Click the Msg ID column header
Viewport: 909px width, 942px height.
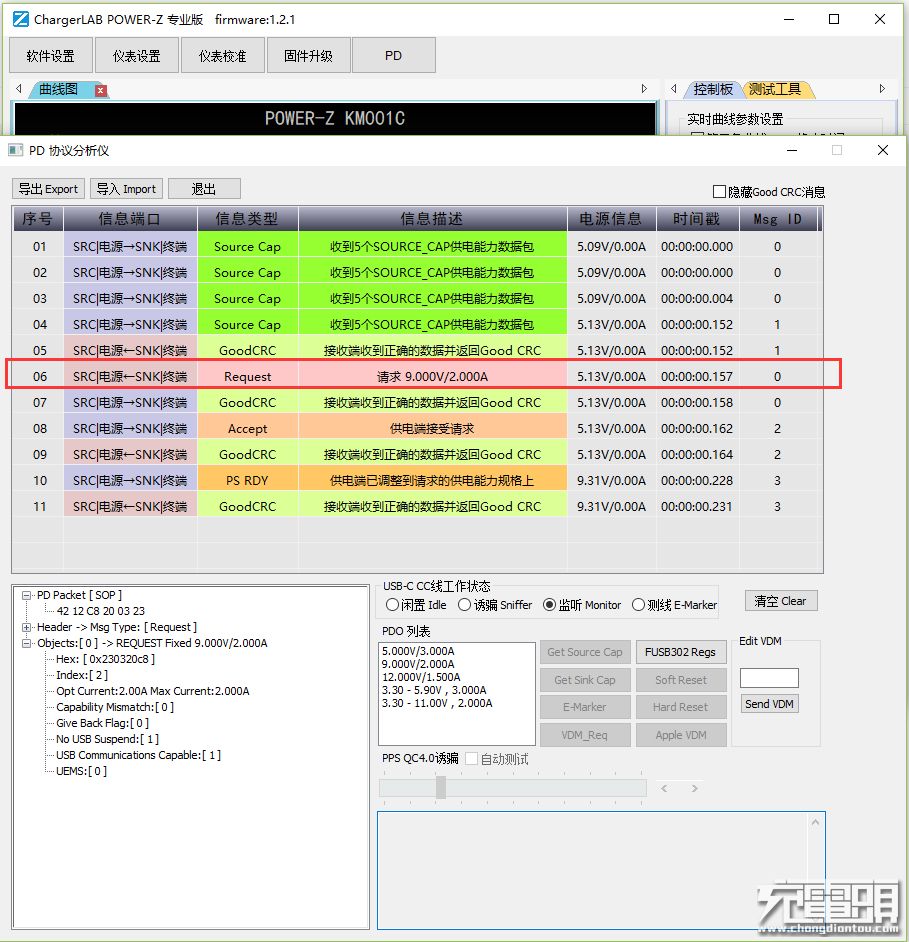[x=777, y=219]
